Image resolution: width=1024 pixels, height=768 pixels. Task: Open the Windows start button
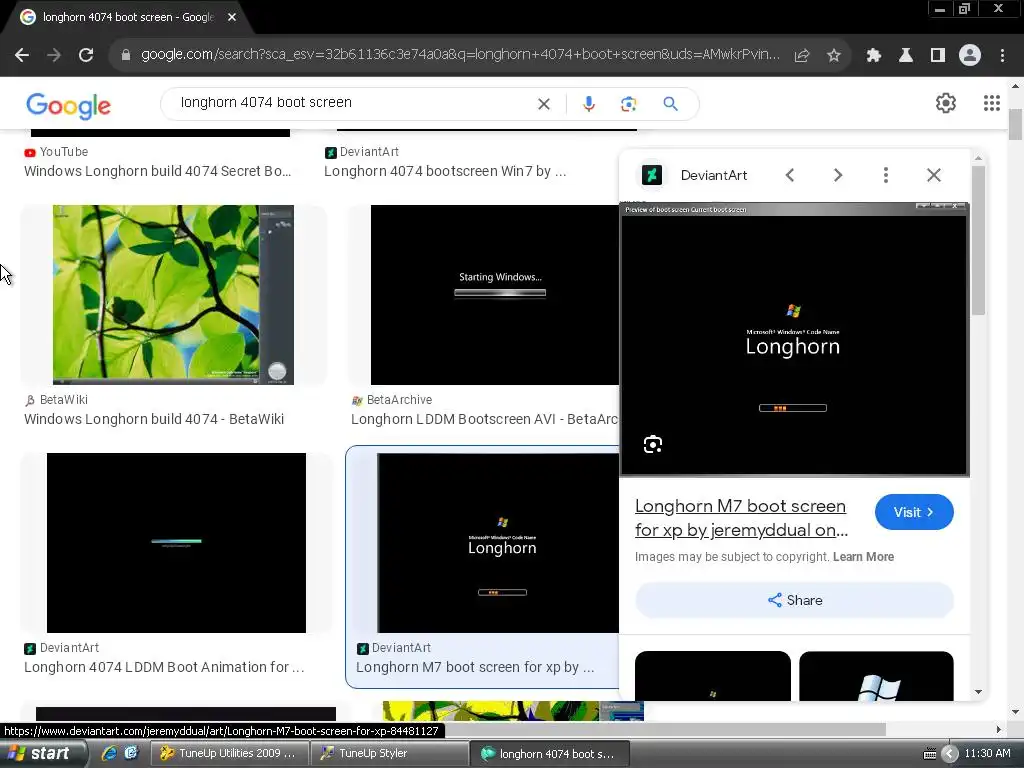[44, 754]
